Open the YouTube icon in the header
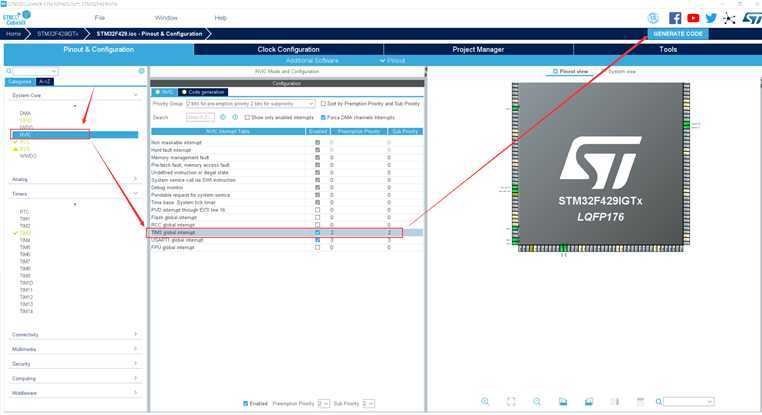The width and height of the screenshot is (762, 415). [x=693, y=18]
